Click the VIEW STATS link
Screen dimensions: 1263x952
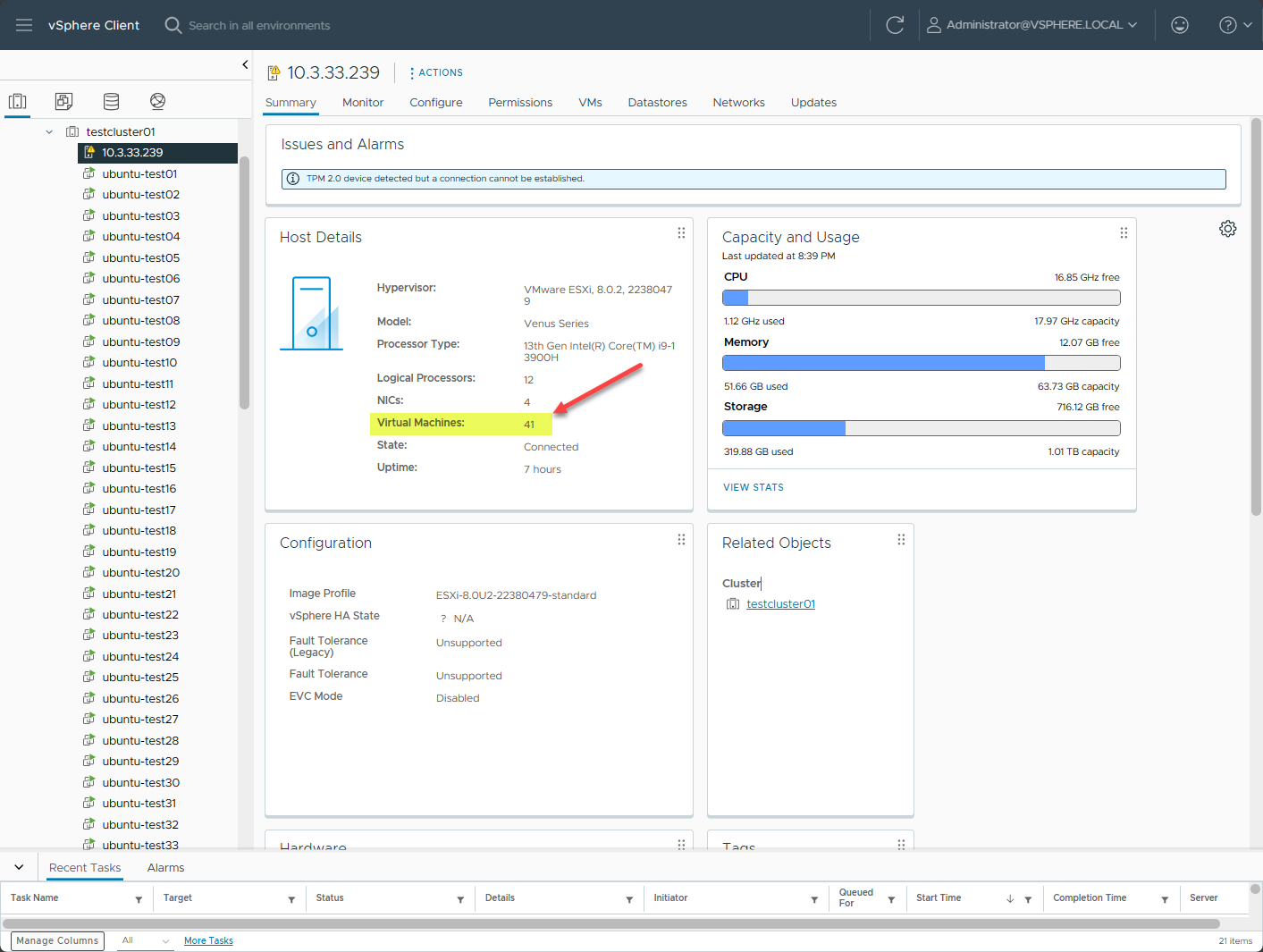click(753, 487)
